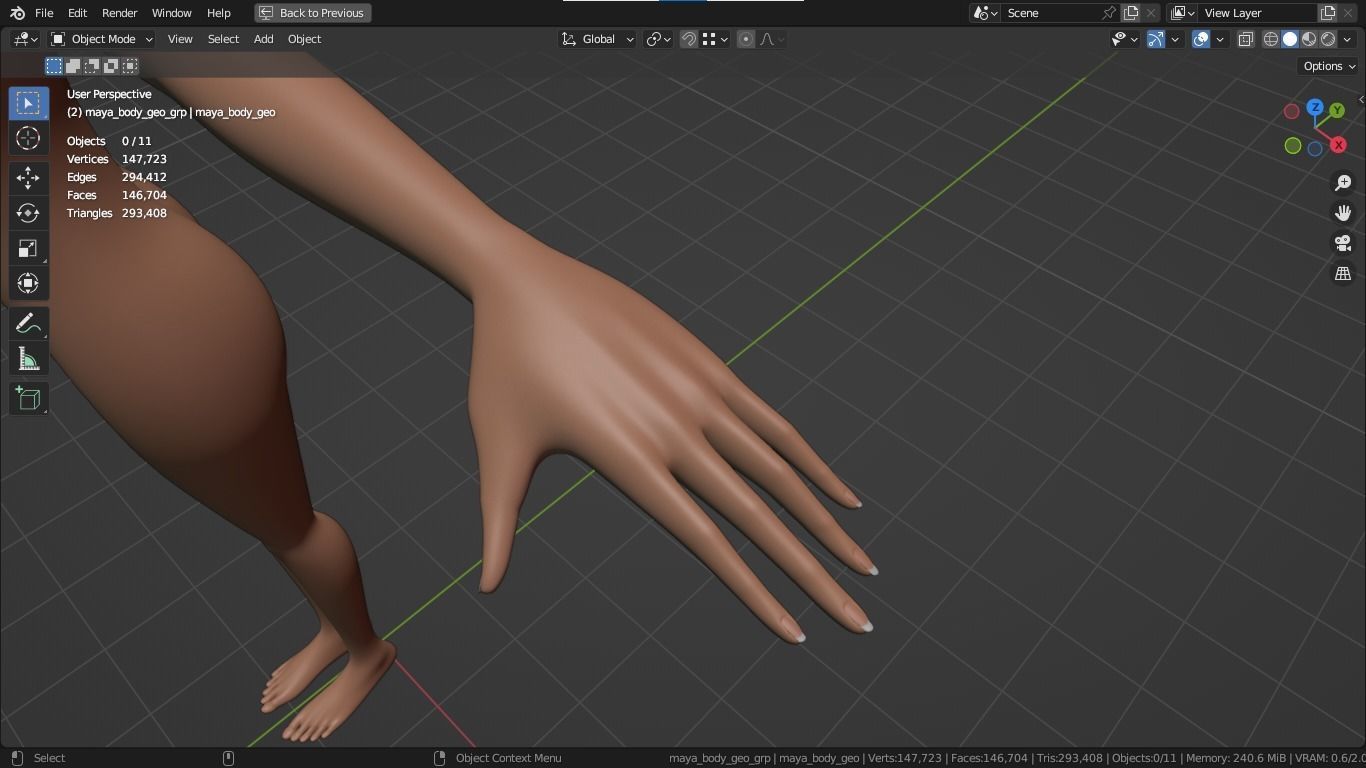Switch to rendered viewport shading
This screenshot has width=1366, height=768.
(x=1328, y=39)
